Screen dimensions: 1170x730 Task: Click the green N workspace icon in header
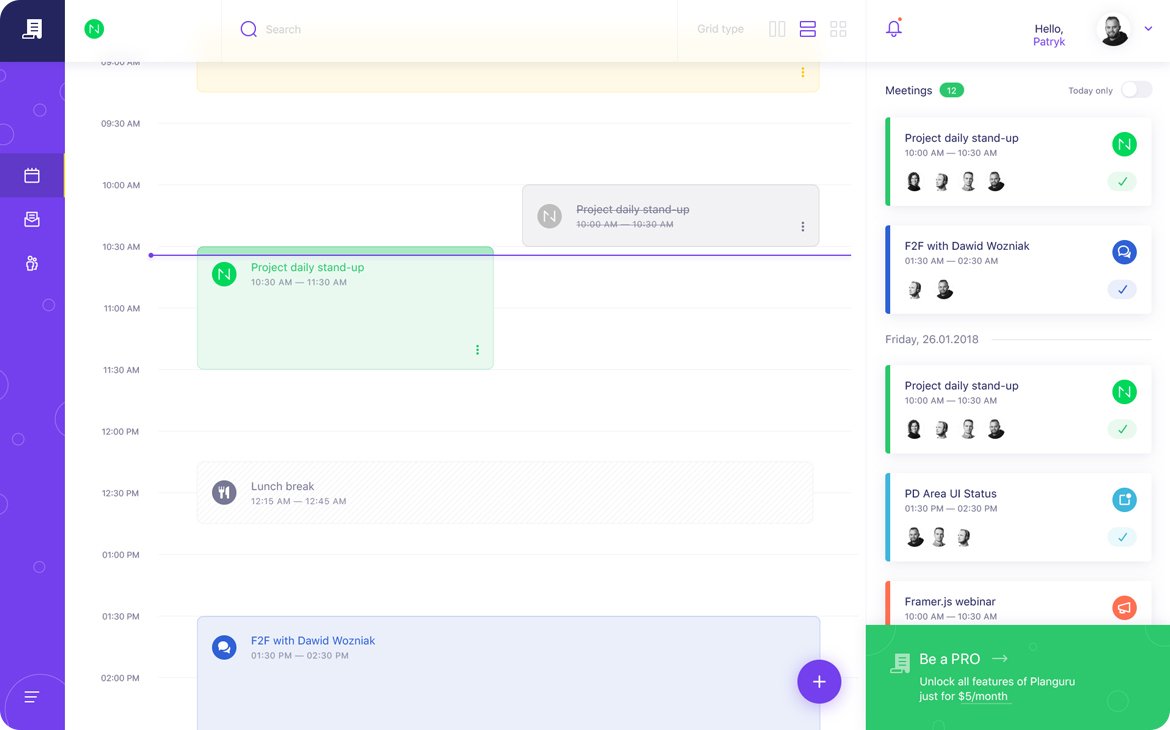[94, 29]
